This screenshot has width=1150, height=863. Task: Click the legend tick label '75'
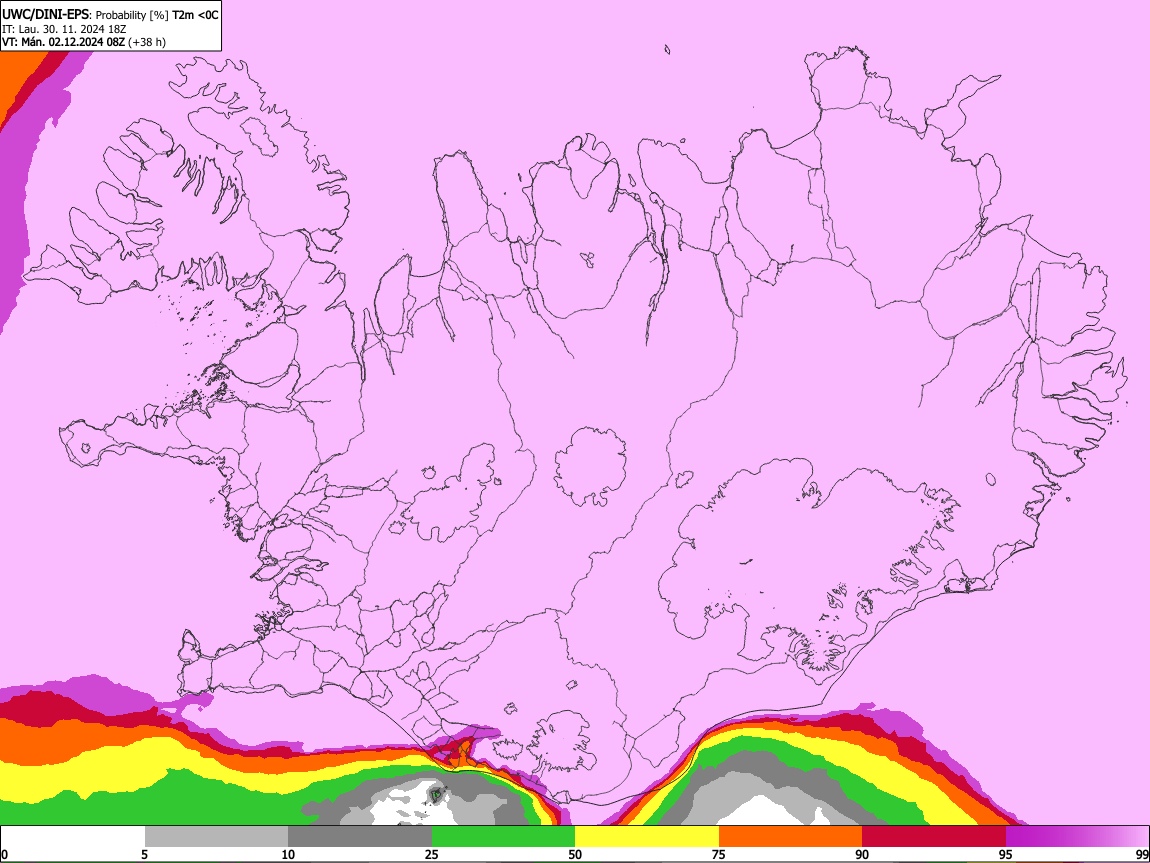click(x=719, y=855)
